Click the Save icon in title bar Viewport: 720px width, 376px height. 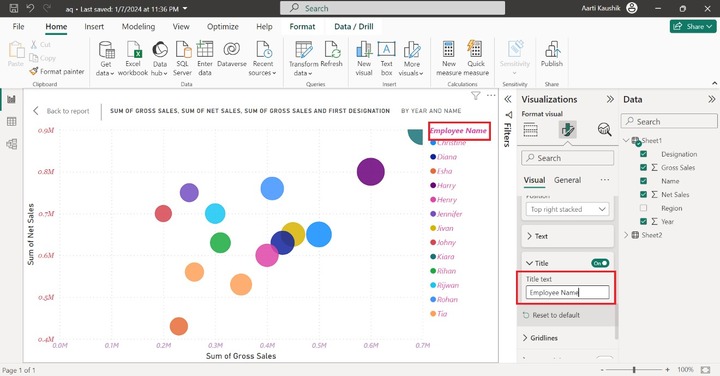point(14,8)
